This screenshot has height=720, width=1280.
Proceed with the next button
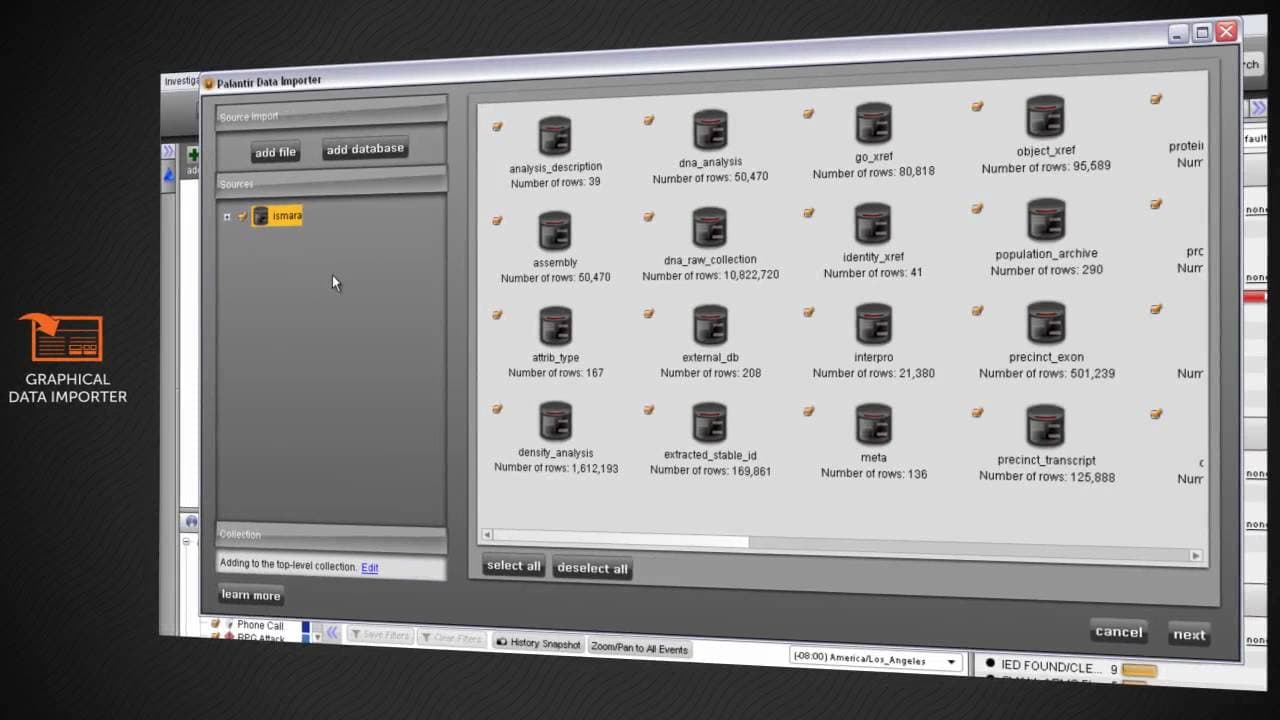point(1189,634)
